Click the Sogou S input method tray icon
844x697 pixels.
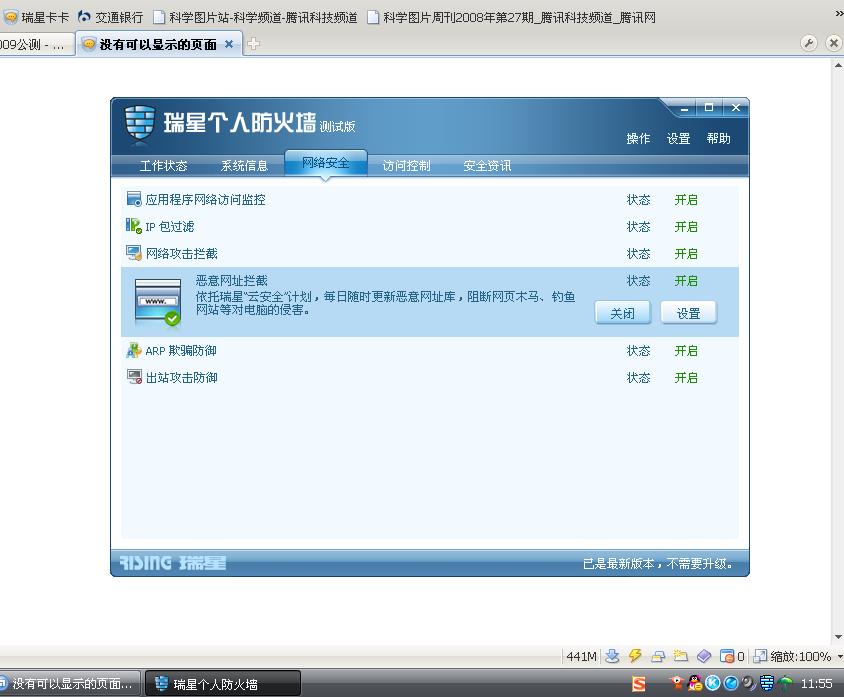coord(638,684)
